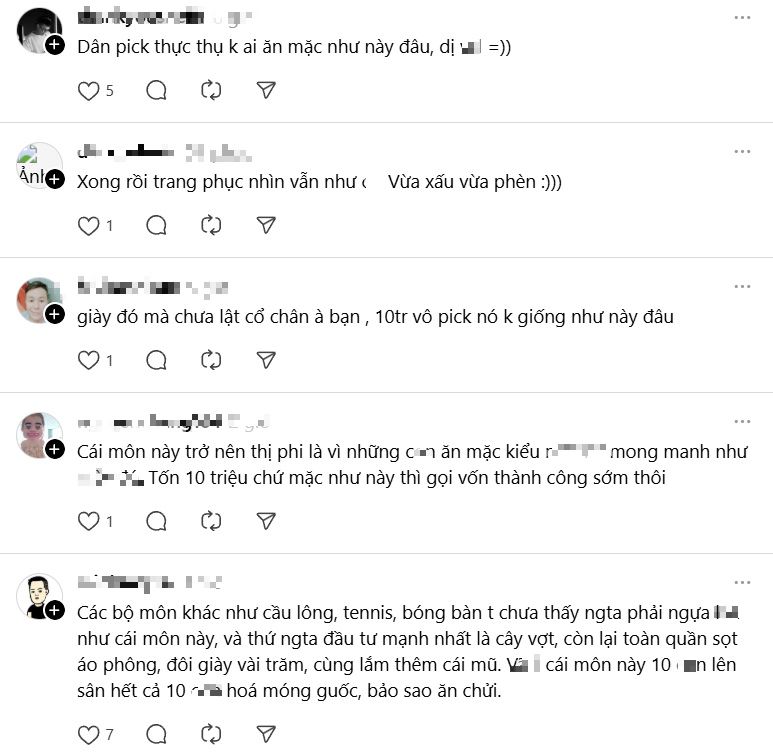The width and height of the screenshot is (773, 753).
Task: Open more options for "Dân pick thực thụ" comment
Action: click(x=742, y=18)
